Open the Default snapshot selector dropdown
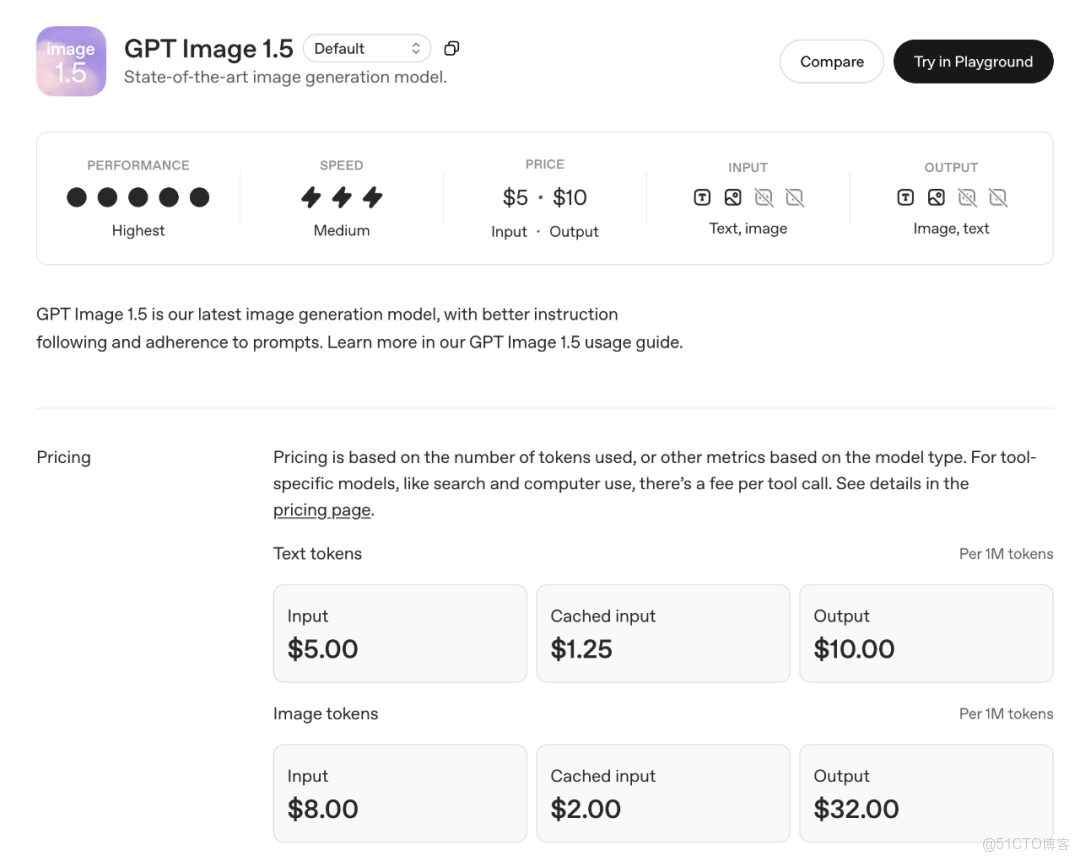The width and height of the screenshot is (1080, 861). coord(367,47)
